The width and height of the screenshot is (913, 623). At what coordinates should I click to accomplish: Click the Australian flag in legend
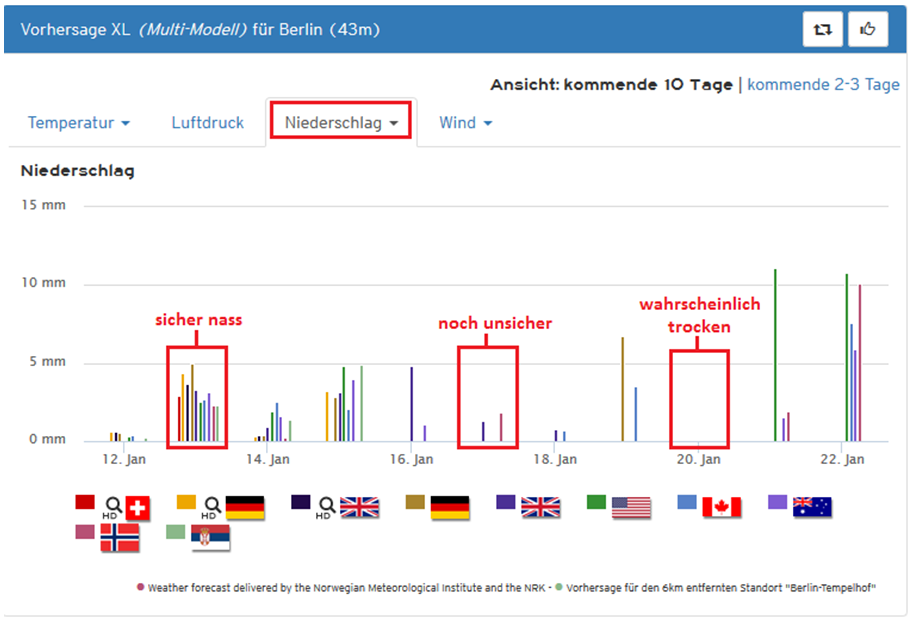tap(812, 508)
